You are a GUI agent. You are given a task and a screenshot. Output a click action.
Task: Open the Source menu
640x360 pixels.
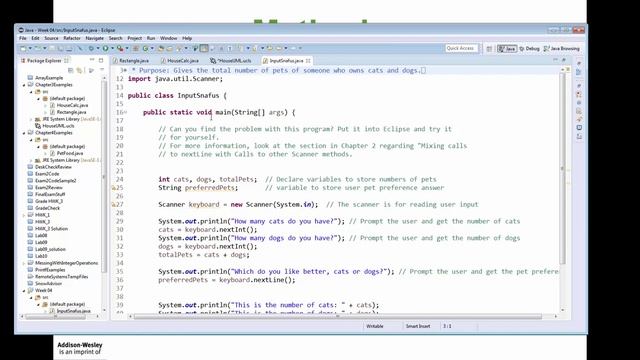pyautogui.click(x=51, y=38)
